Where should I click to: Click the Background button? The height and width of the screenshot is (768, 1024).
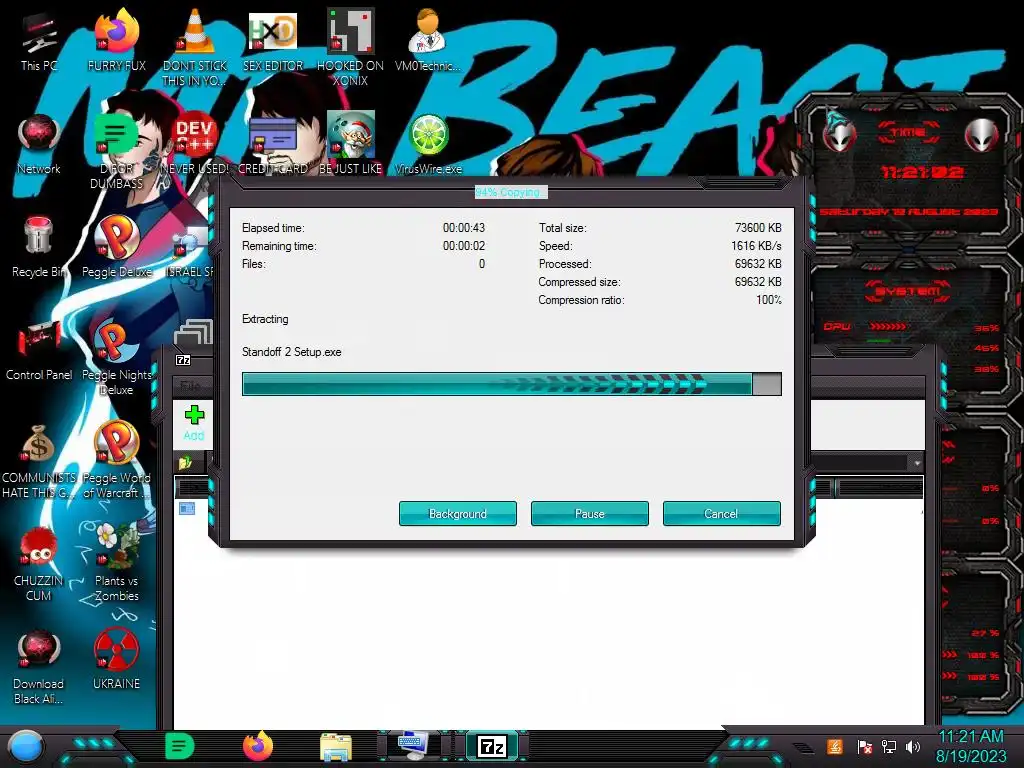pyautogui.click(x=458, y=513)
